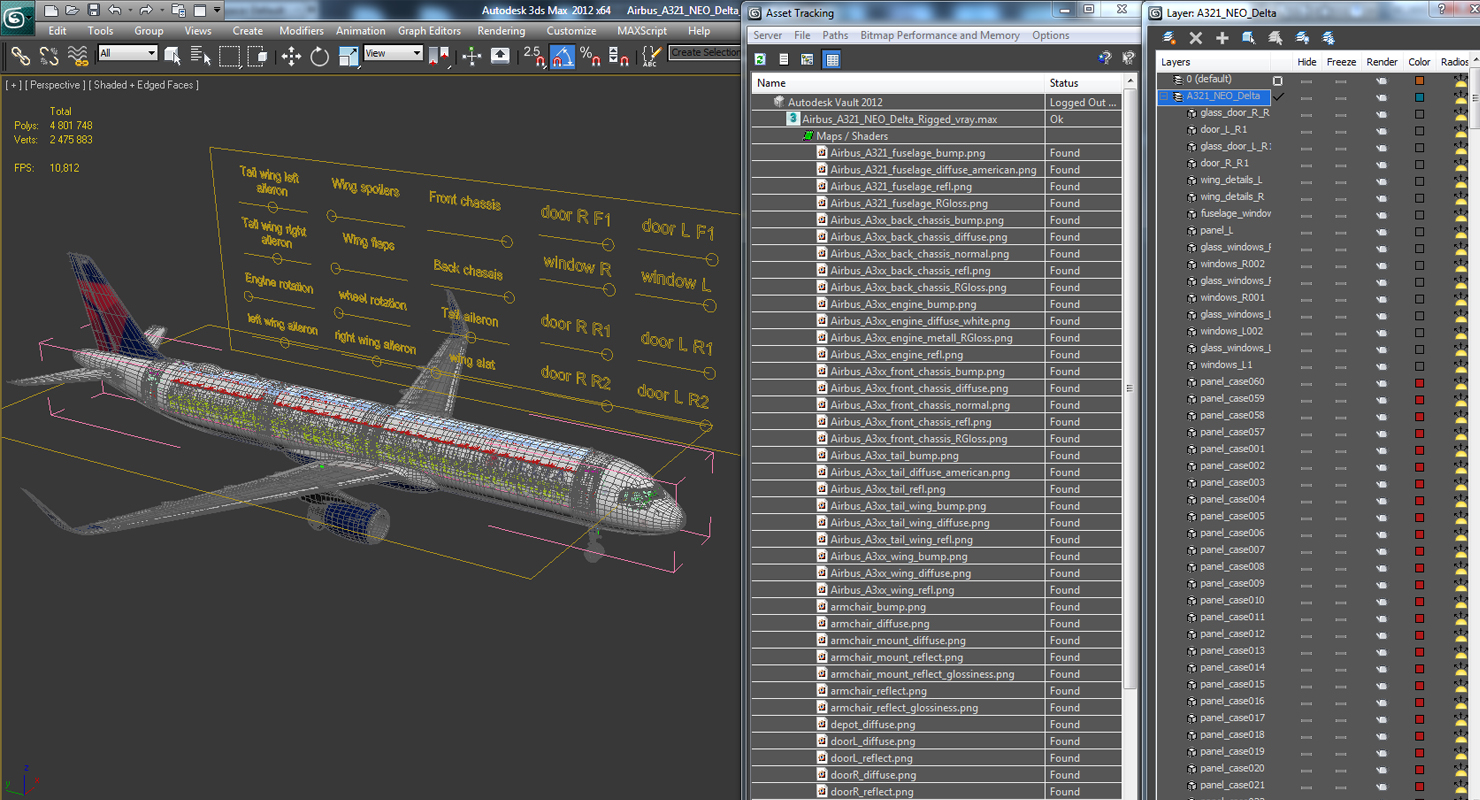1480x800 pixels.
Task: Open the Edit menu
Action: 58,31
